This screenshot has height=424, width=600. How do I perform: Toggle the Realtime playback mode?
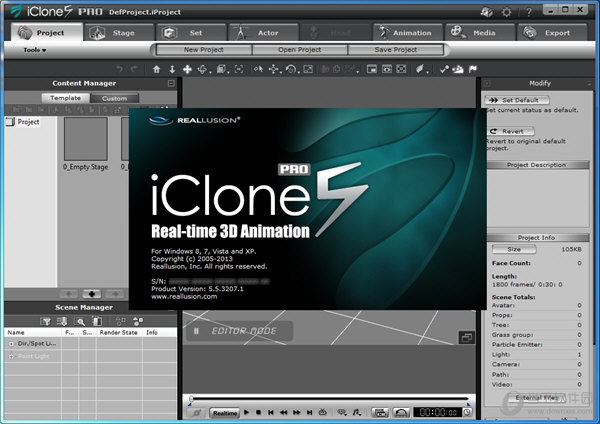225,412
